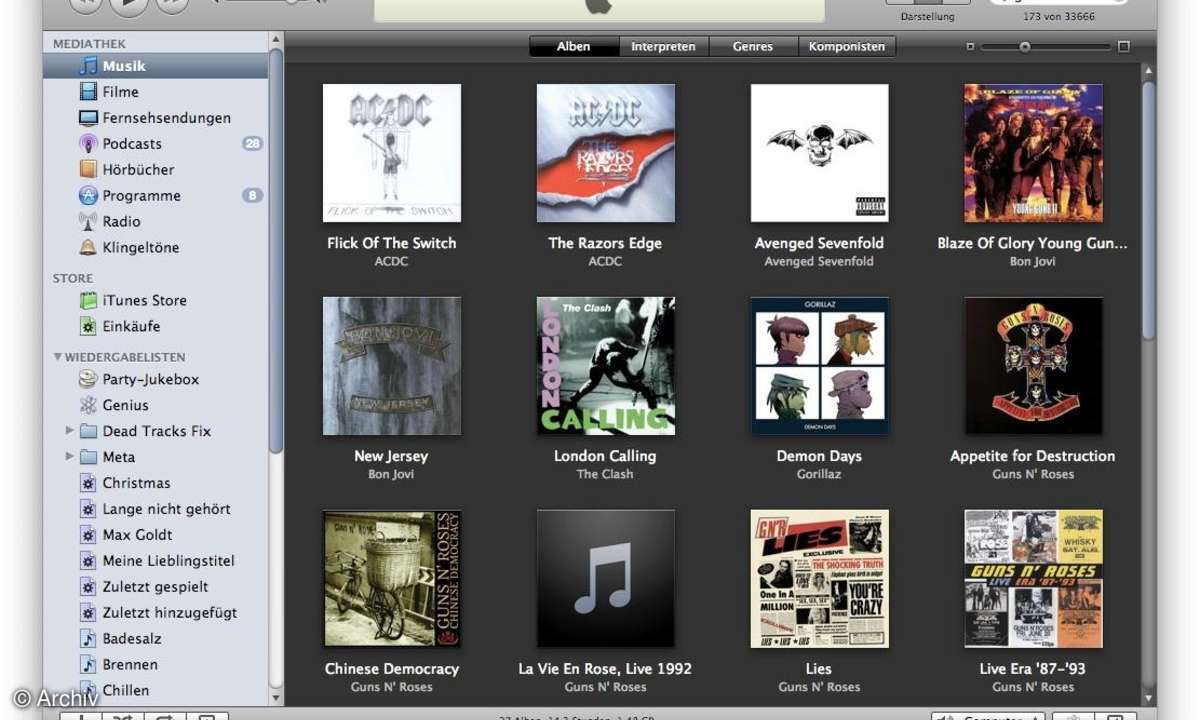Open the Genius atom icon

(x=88, y=405)
